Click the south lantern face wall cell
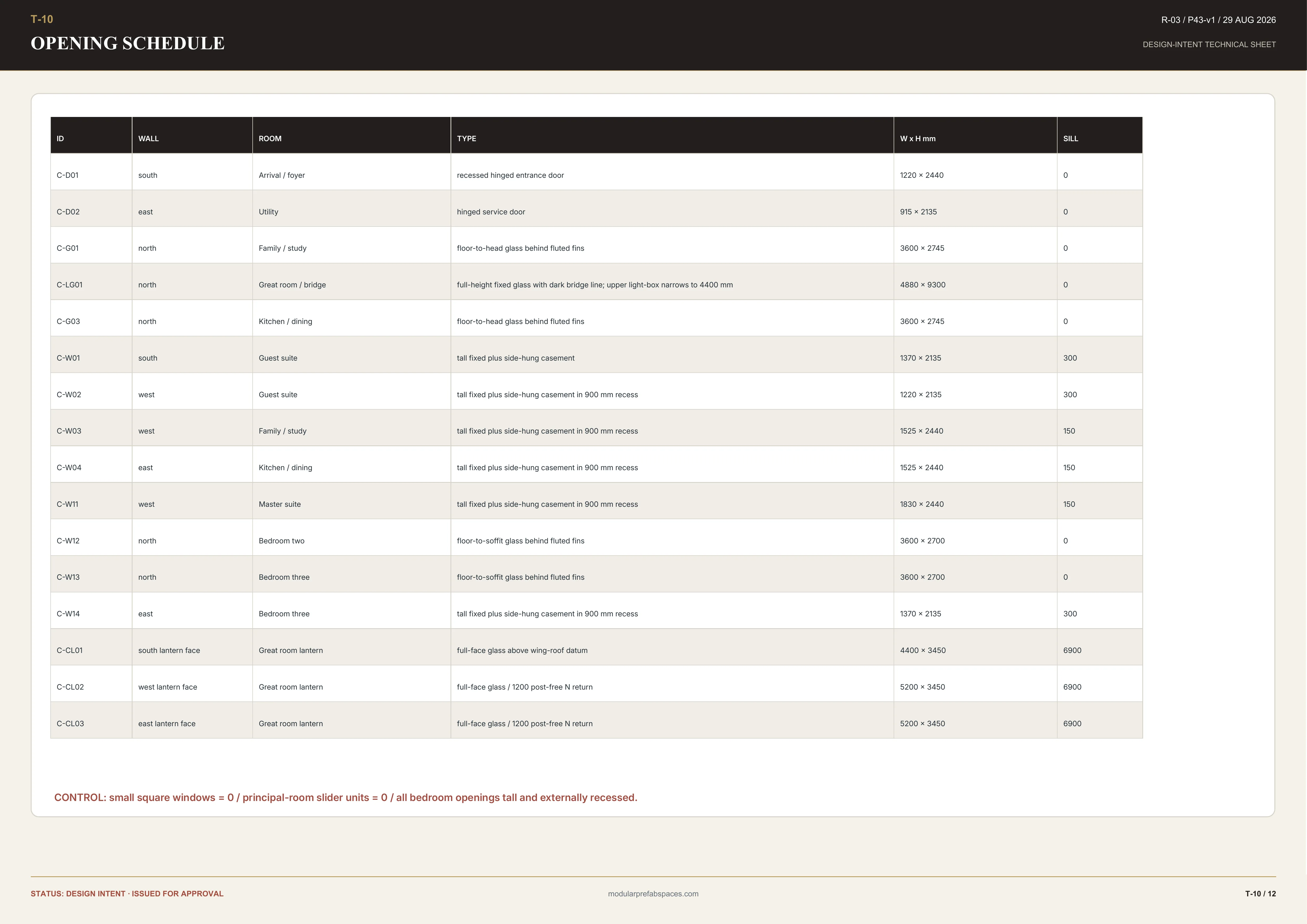This screenshot has height=924, width=1307. point(192,647)
